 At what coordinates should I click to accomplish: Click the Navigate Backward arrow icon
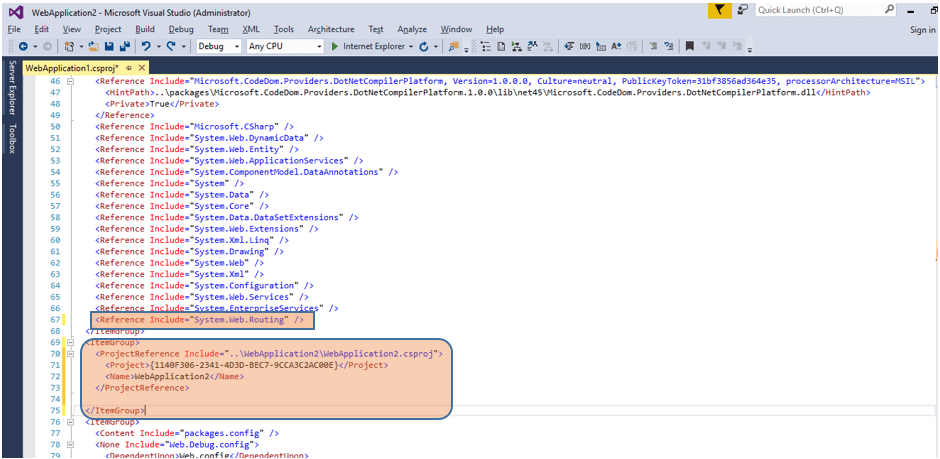tap(23, 46)
